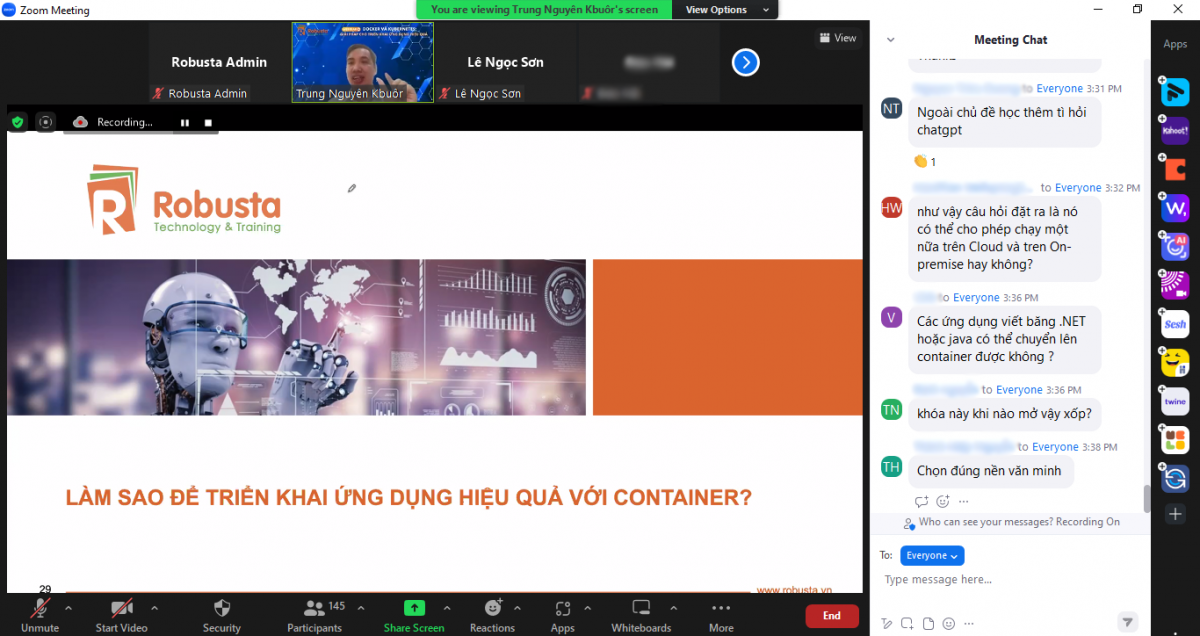Open the View Options dropdown
Image resolution: width=1200 pixels, height=636 pixels.
pos(726,10)
